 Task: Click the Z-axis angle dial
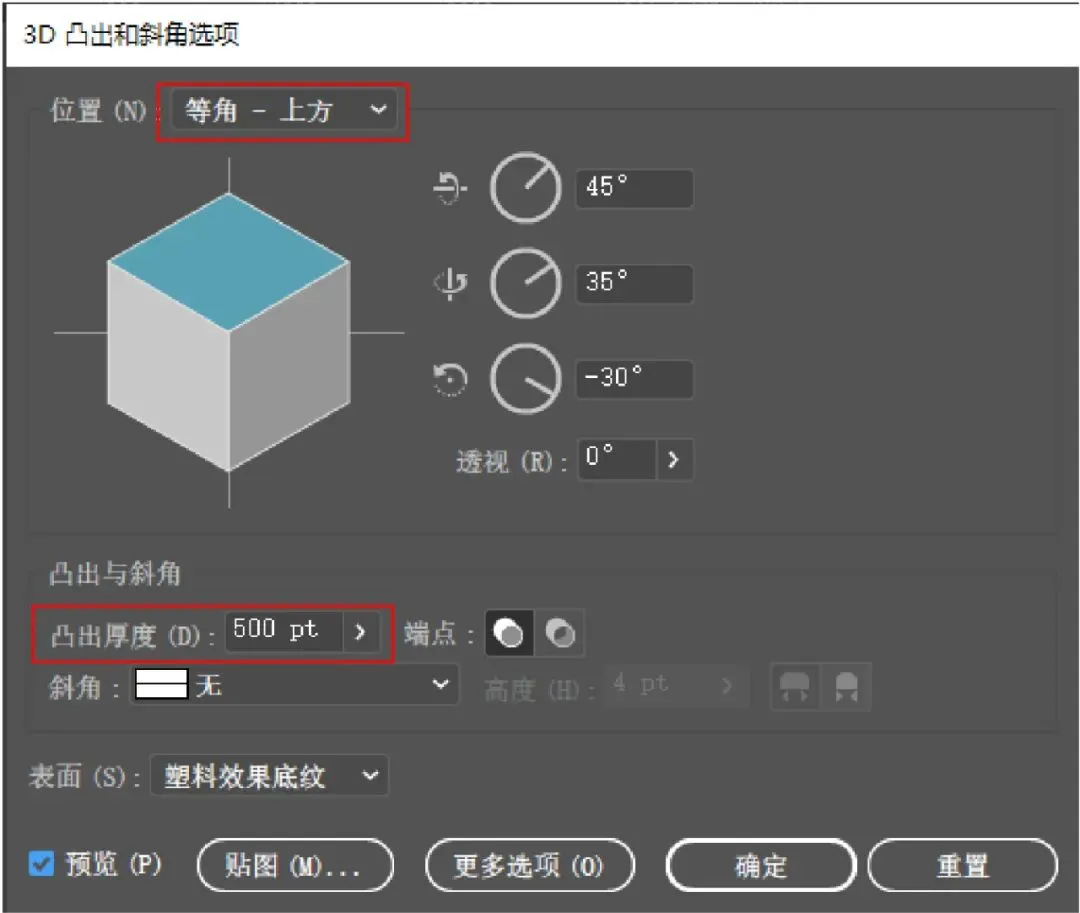pyautogui.click(x=526, y=379)
